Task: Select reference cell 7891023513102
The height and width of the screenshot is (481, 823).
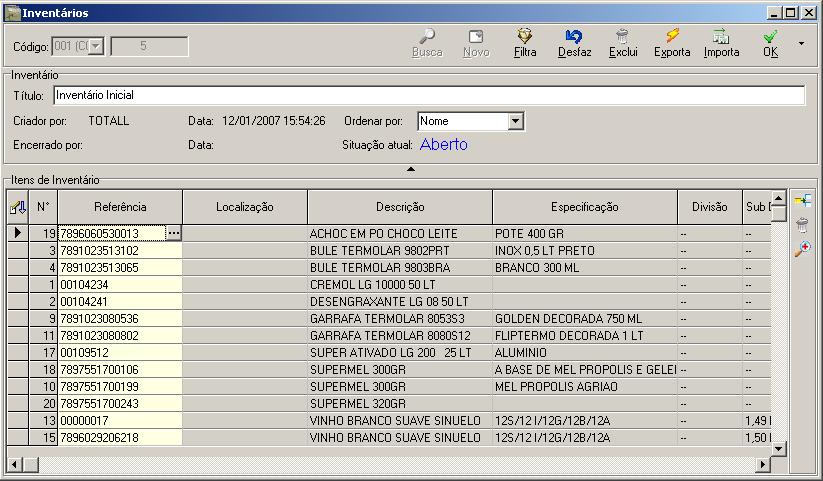Action: click(120, 250)
